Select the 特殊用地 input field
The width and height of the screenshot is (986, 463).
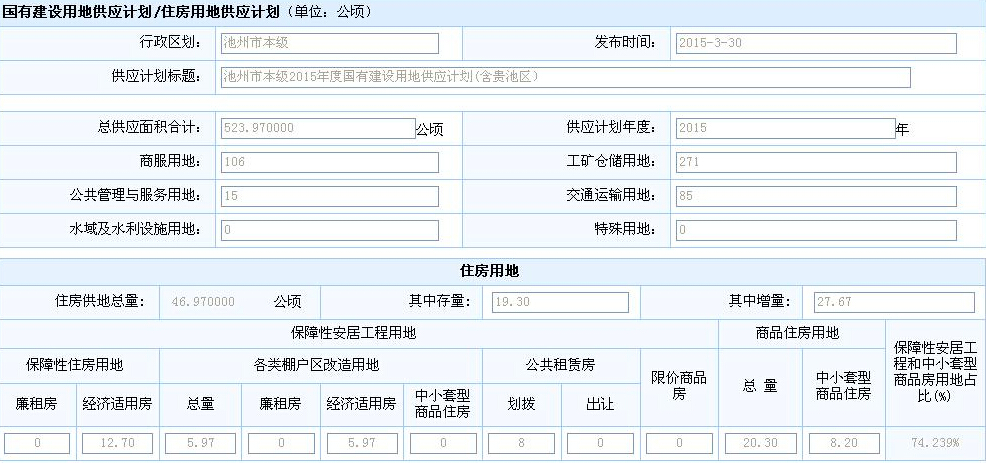point(816,230)
